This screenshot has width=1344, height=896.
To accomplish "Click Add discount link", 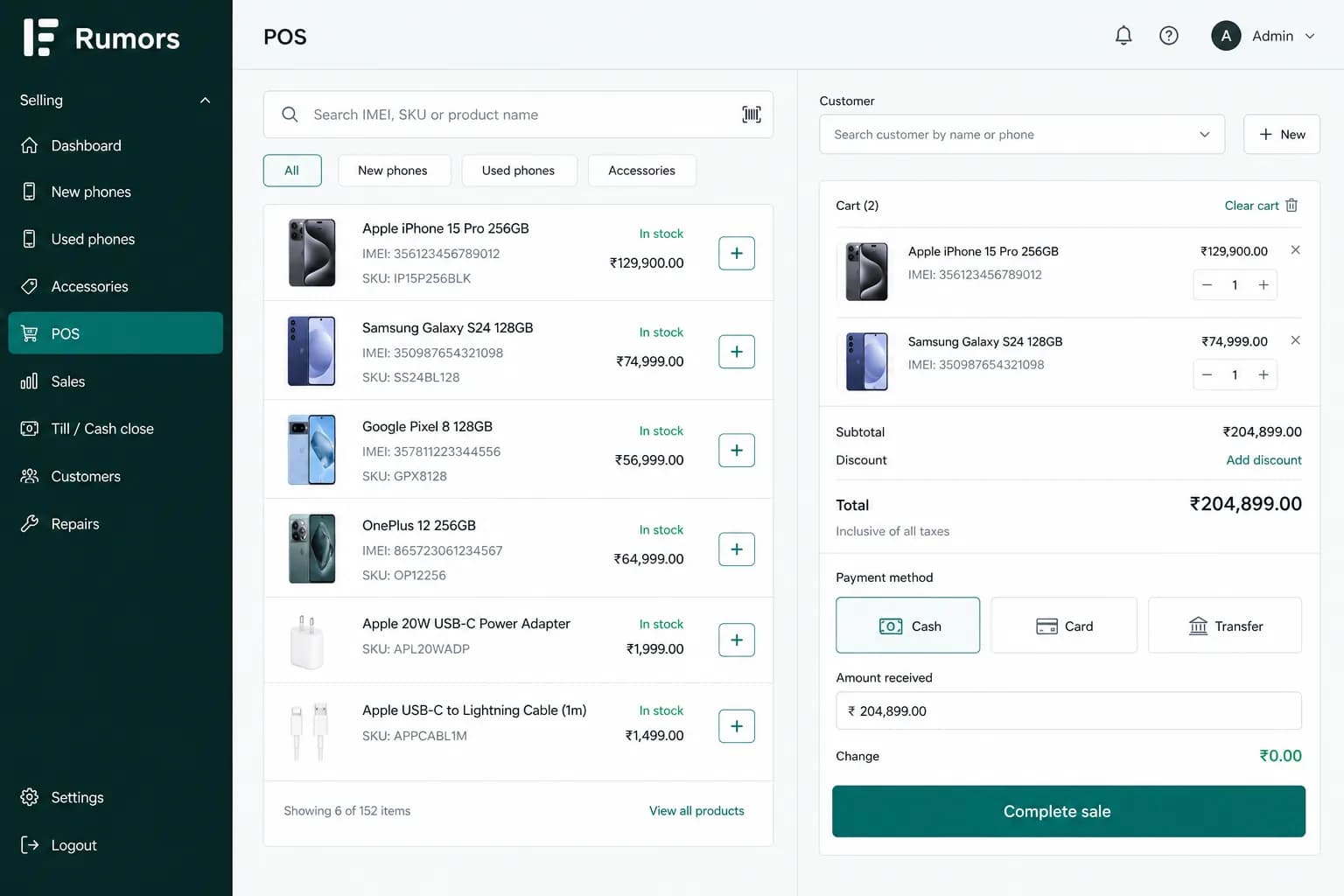I will (x=1263, y=460).
